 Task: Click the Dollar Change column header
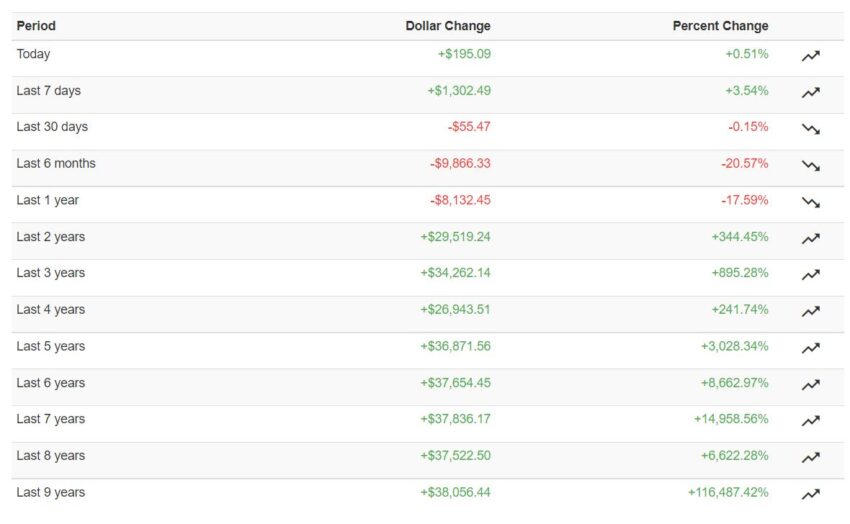(x=448, y=26)
